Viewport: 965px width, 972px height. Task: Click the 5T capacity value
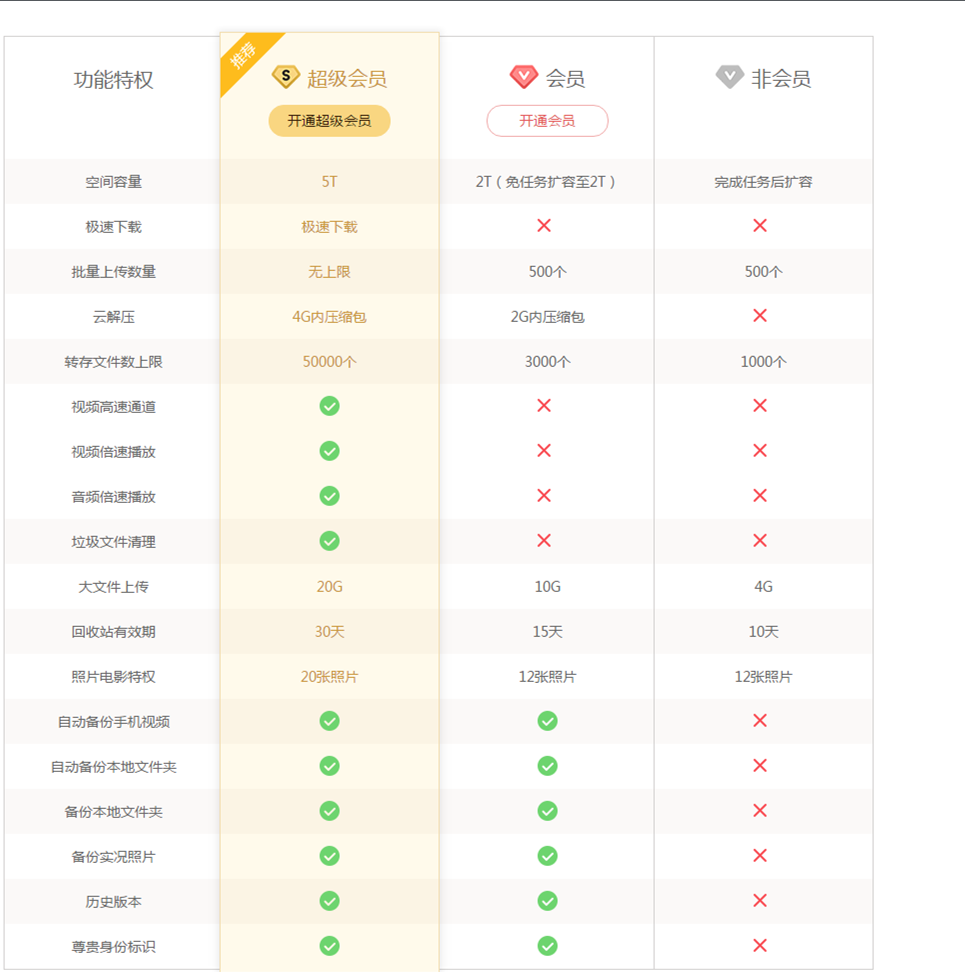pos(329,182)
